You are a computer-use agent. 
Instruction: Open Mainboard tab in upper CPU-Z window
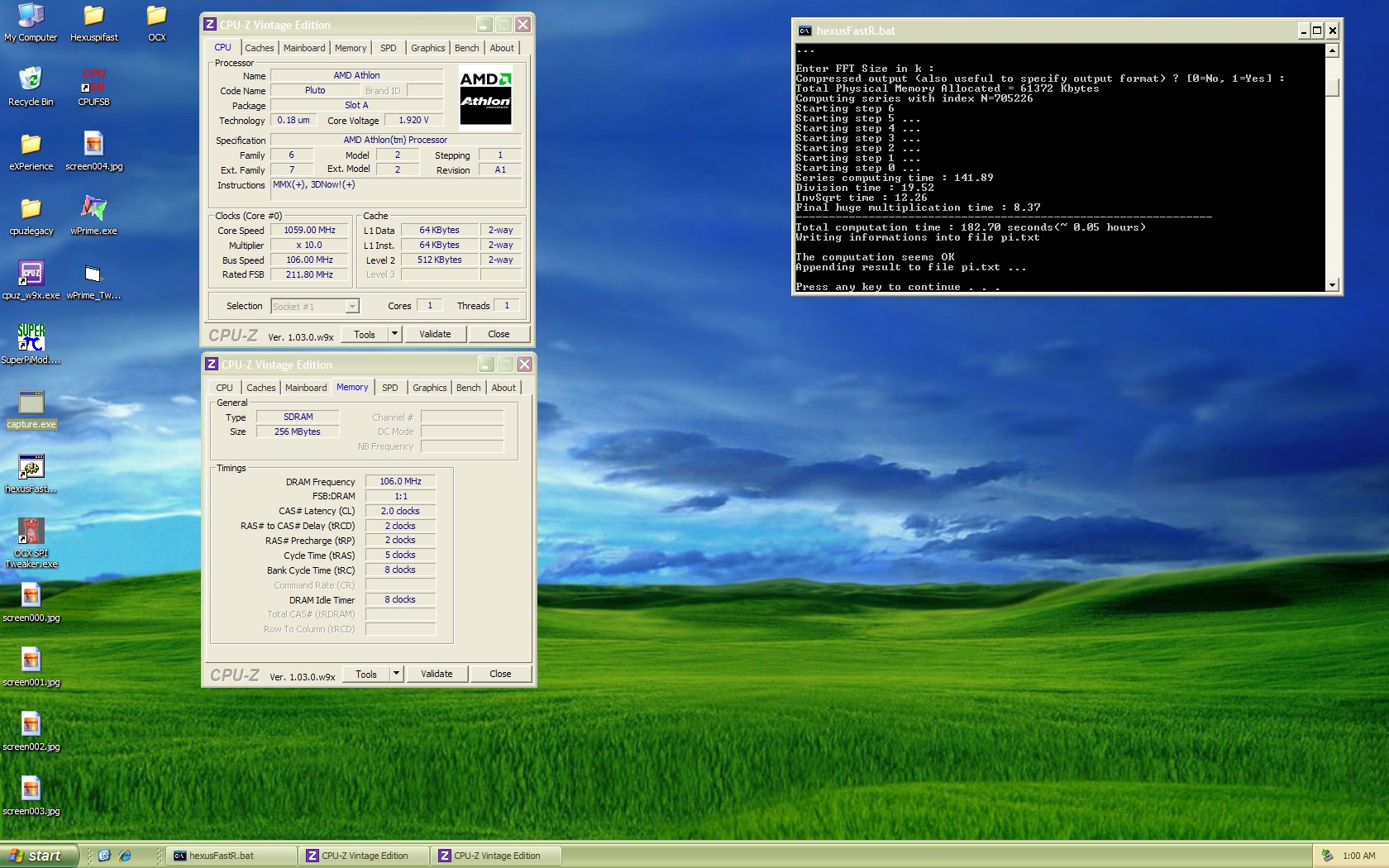304,48
